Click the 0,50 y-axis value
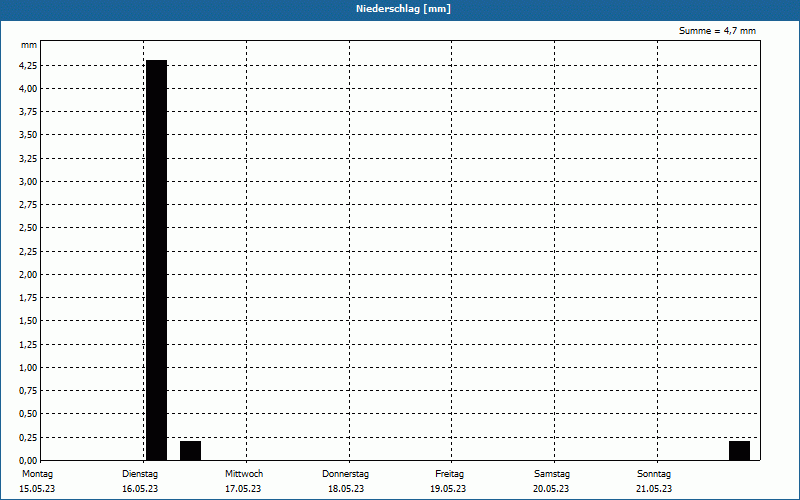Screen dimensions: 800x500 [x=28, y=414]
